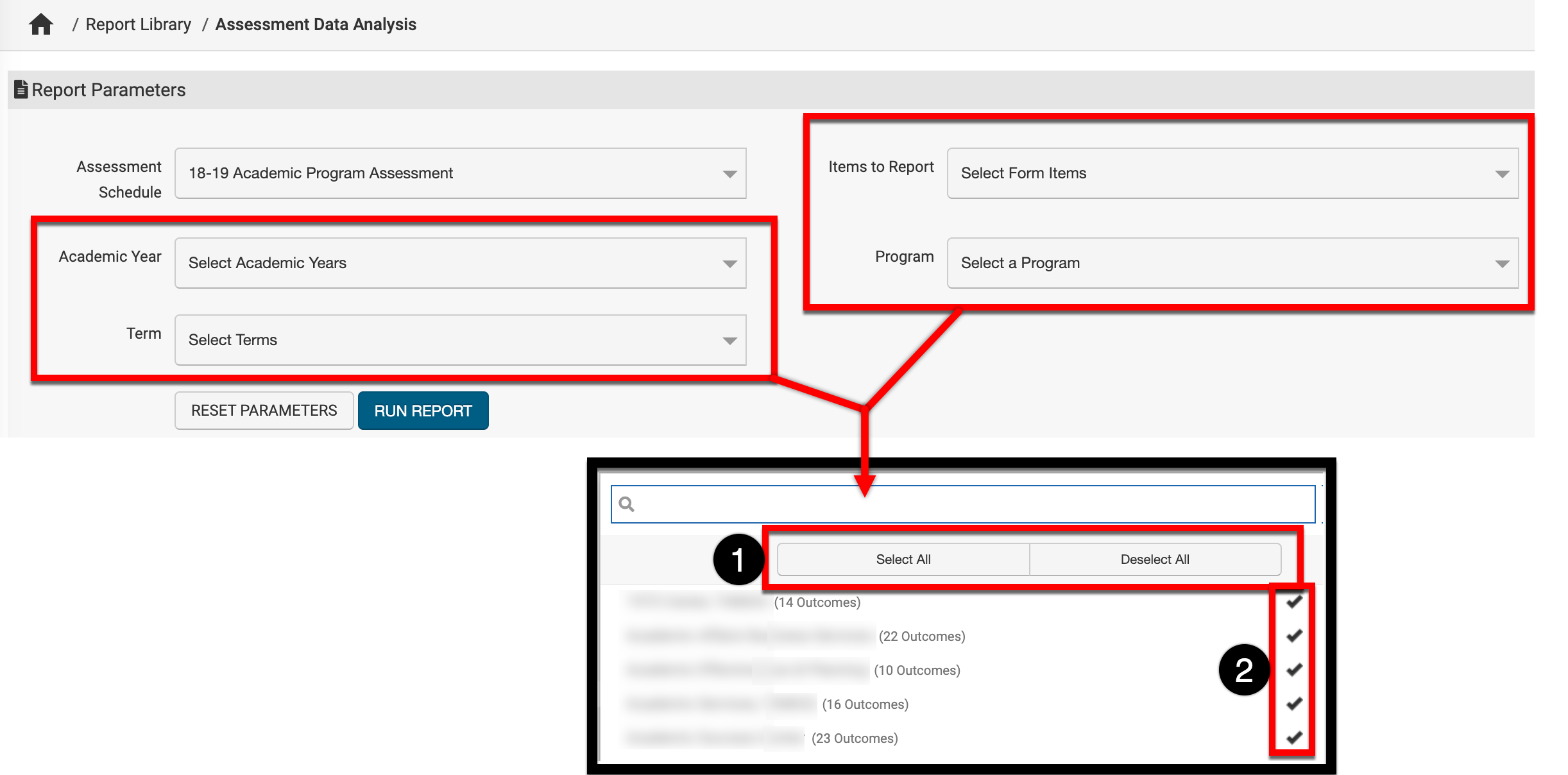Click the Select a Program dropdown arrow
Viewport: 1568px width, 775px height.
1502,264
